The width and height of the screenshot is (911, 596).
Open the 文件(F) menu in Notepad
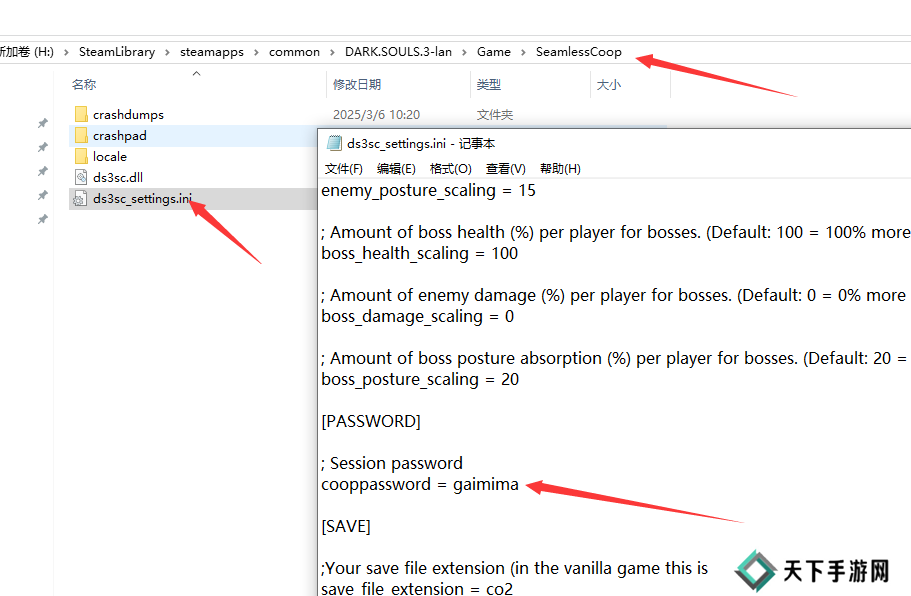coord(344,169)
